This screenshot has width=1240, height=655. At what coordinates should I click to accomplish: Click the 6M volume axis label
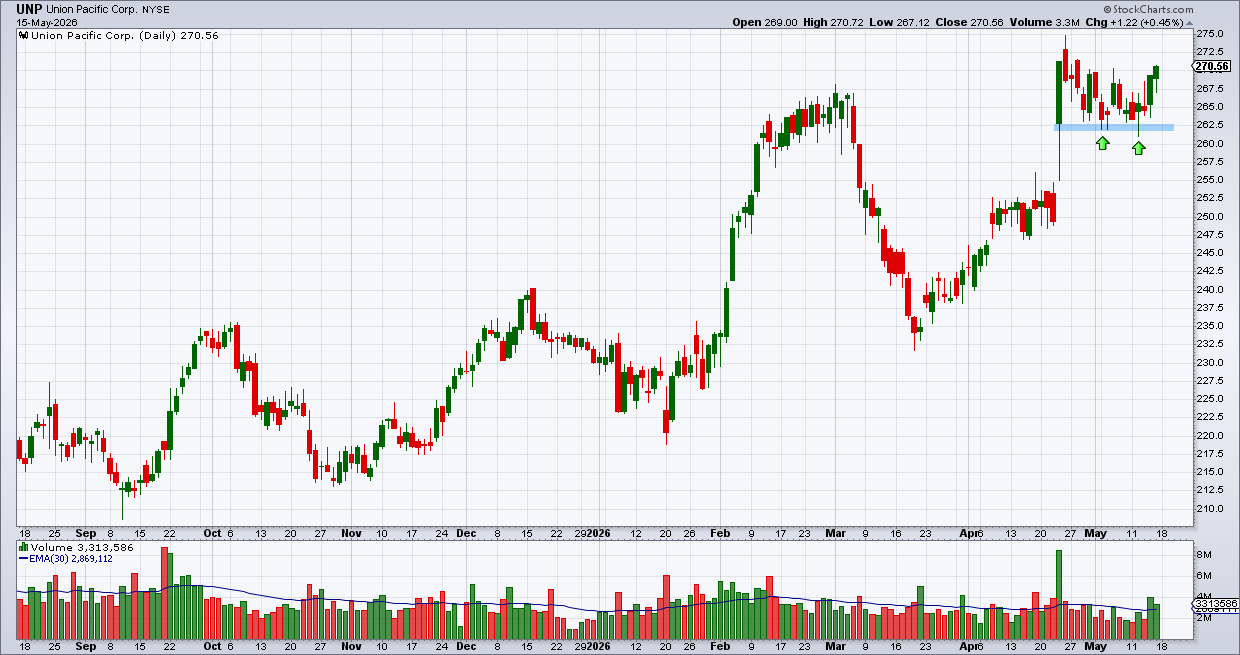tap(1204, 575)
